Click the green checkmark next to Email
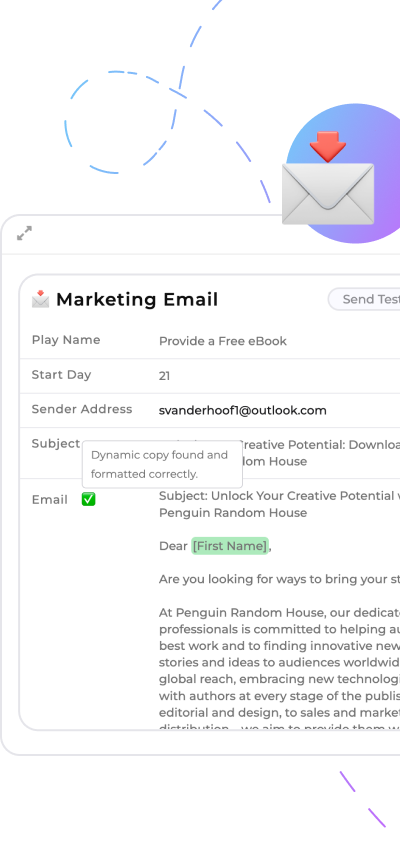 click(x=89, y=499)
